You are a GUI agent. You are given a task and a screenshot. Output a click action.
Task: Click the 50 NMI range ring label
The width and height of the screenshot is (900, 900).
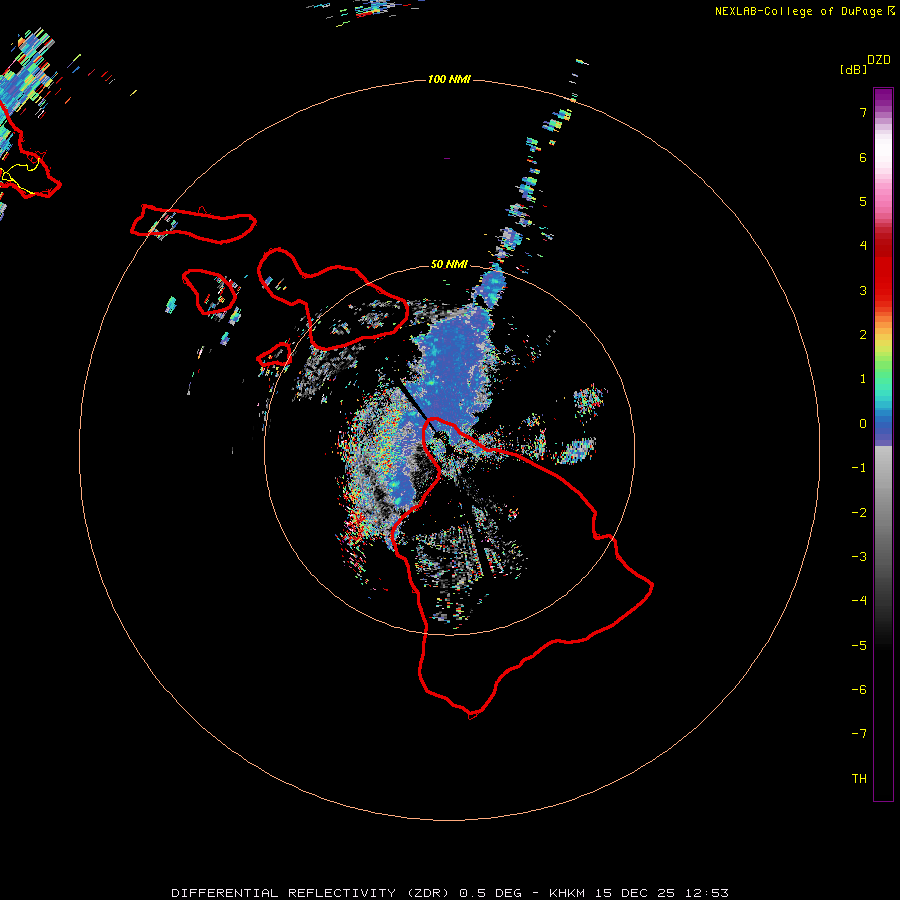[449, 264]
